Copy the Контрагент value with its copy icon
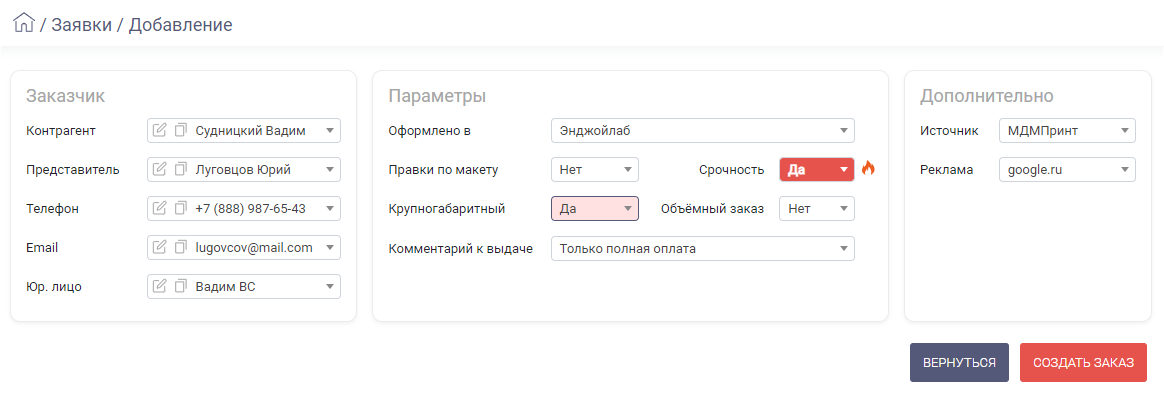 click(180, 131)
